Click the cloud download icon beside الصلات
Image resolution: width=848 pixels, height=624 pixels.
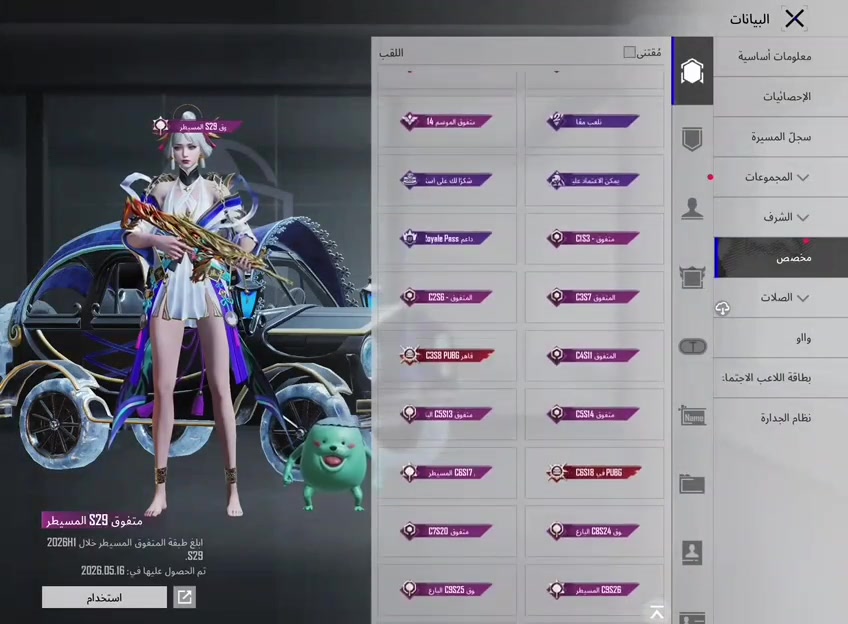pyautogui.click(x=723, y=308)
